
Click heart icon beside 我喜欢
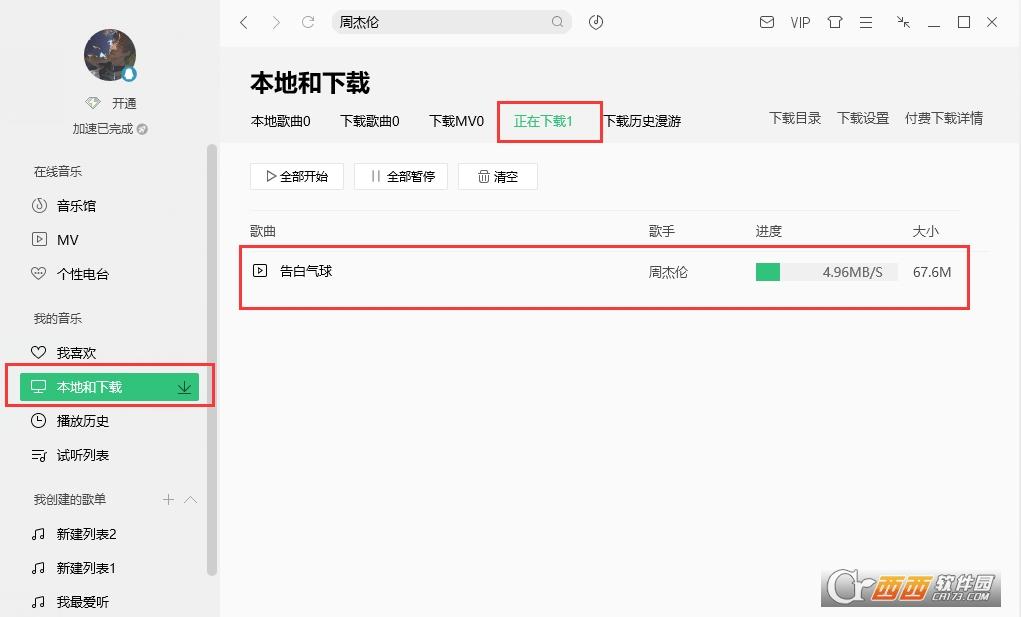pyautogui.click(x=38, y=352)
